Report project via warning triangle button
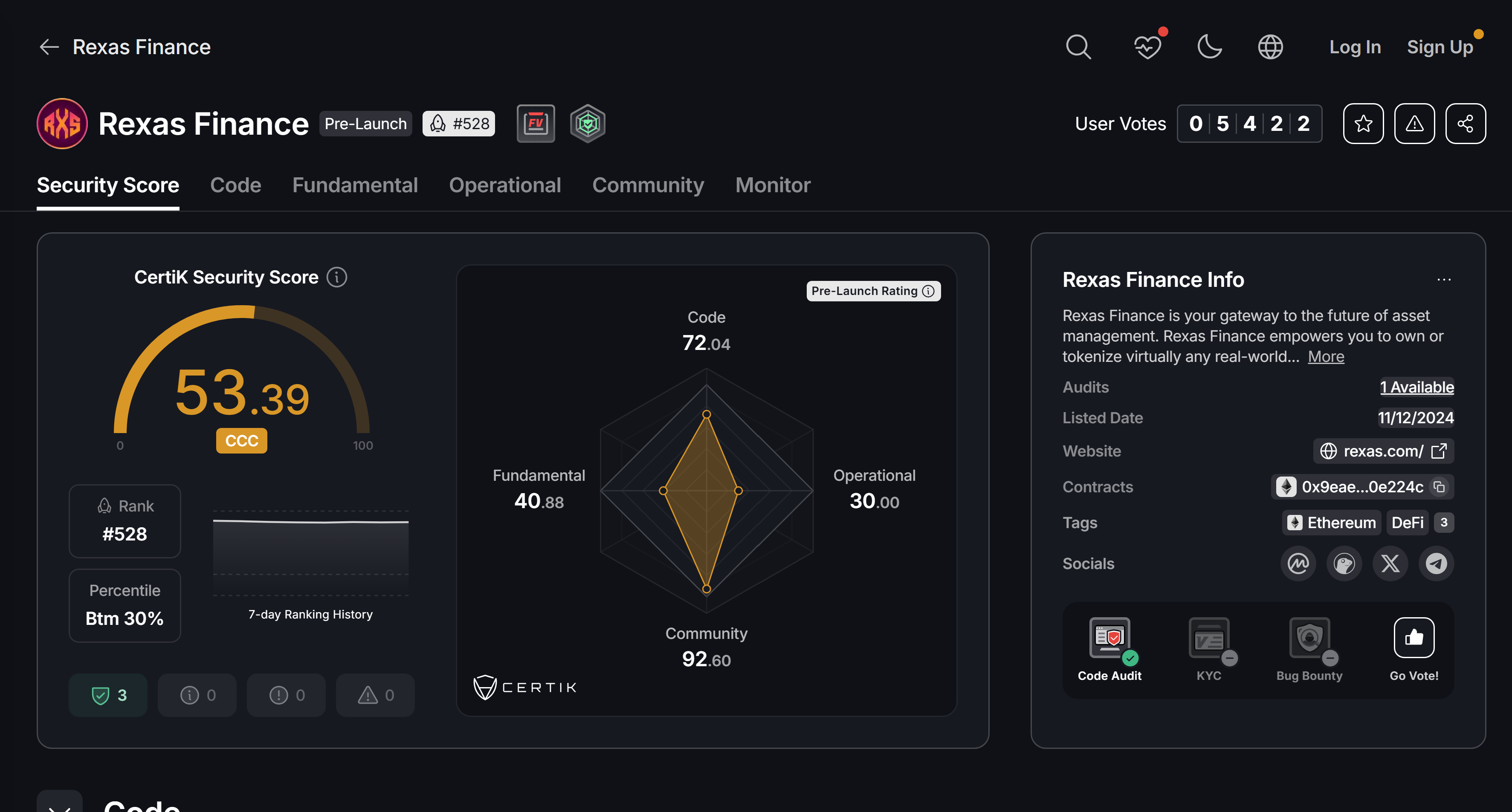Screen dimensions: 1512x812 click(1414, 124)
